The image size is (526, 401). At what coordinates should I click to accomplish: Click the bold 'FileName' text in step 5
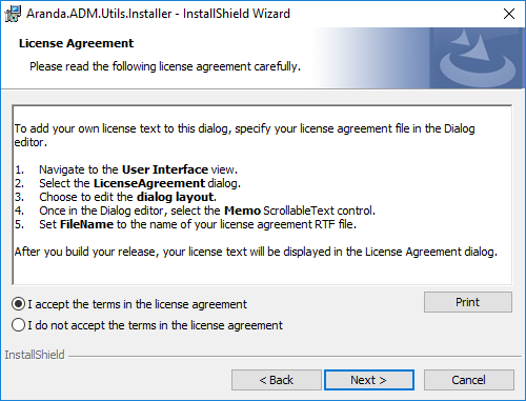point(87,224)
